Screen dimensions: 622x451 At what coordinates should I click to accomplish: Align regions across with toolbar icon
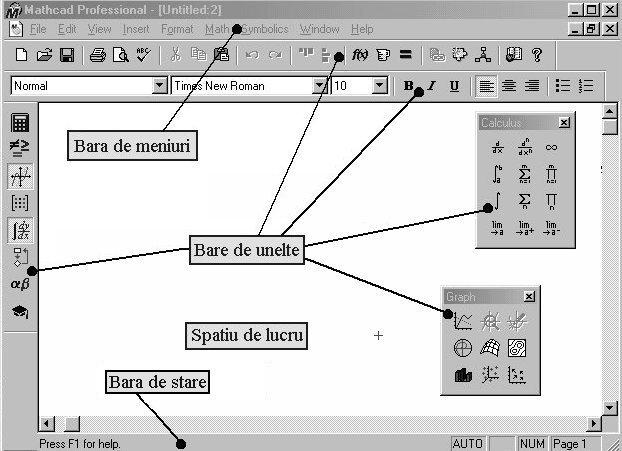pos(306,53)
